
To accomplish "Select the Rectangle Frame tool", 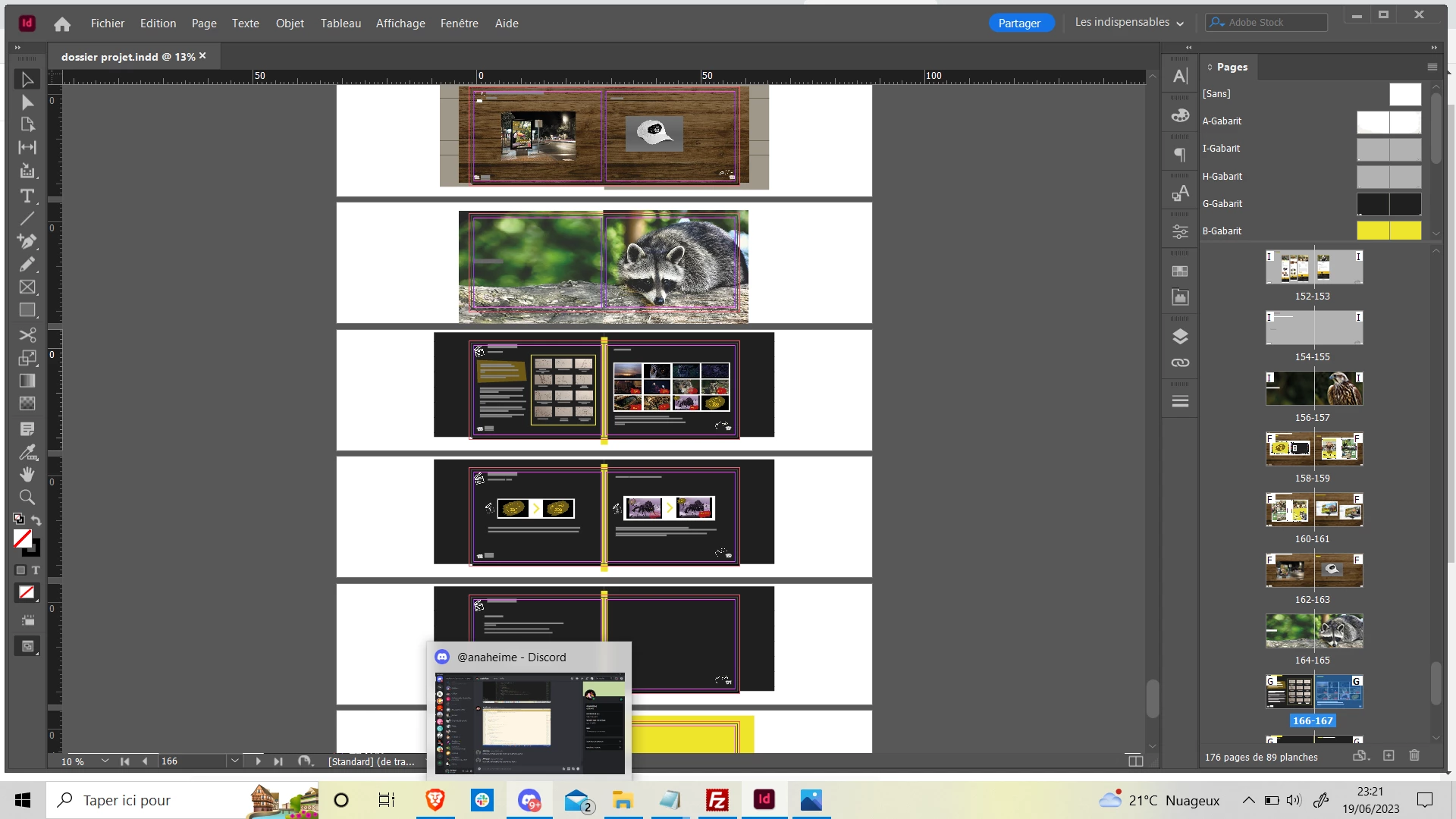I will (x=27, y=287).
